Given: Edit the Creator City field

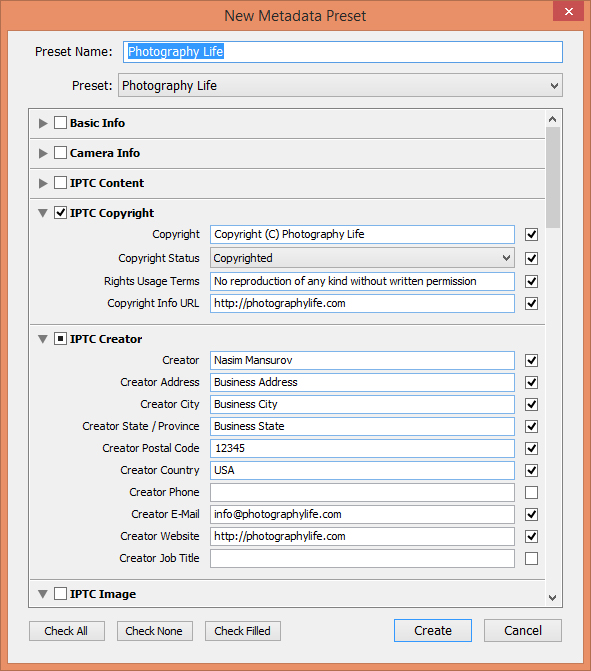Looking at the screenshot, I should pos(362,404).
